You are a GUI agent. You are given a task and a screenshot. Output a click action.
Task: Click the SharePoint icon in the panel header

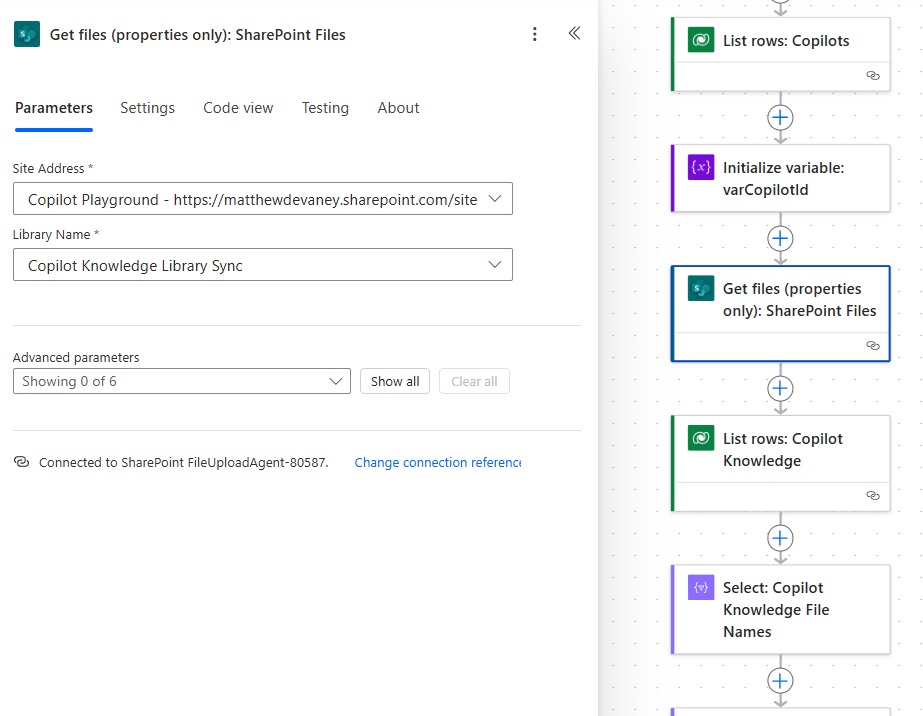pos(27,34)
